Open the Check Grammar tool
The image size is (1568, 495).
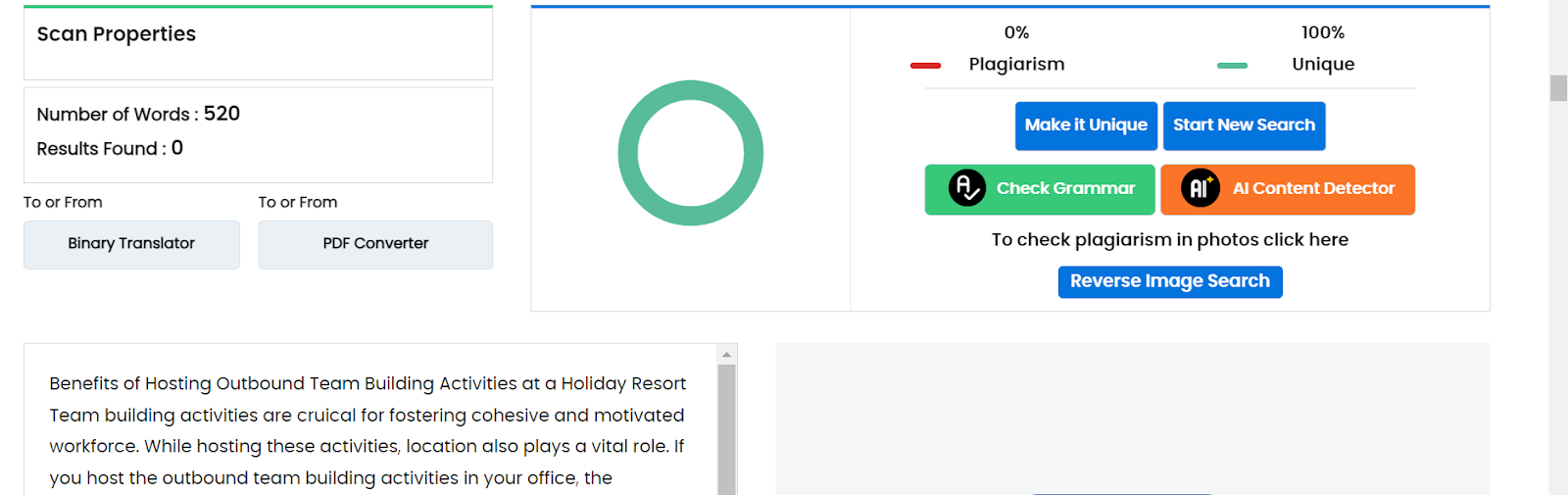click(x=1040, y=189)
